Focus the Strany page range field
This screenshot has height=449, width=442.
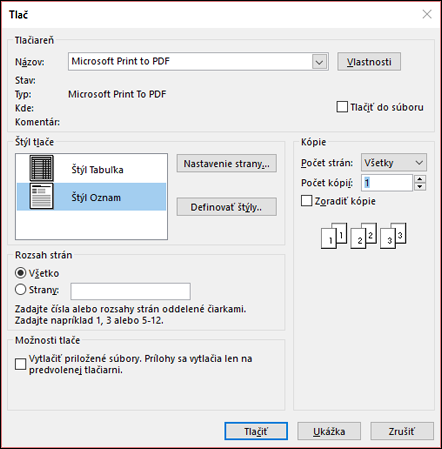(x=131, y=292)
